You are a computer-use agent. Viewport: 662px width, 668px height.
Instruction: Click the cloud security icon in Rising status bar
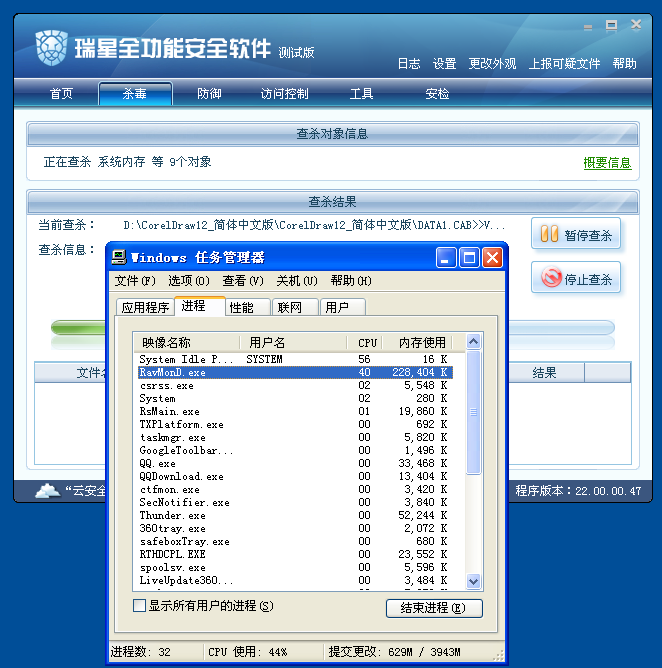[47, 491]
